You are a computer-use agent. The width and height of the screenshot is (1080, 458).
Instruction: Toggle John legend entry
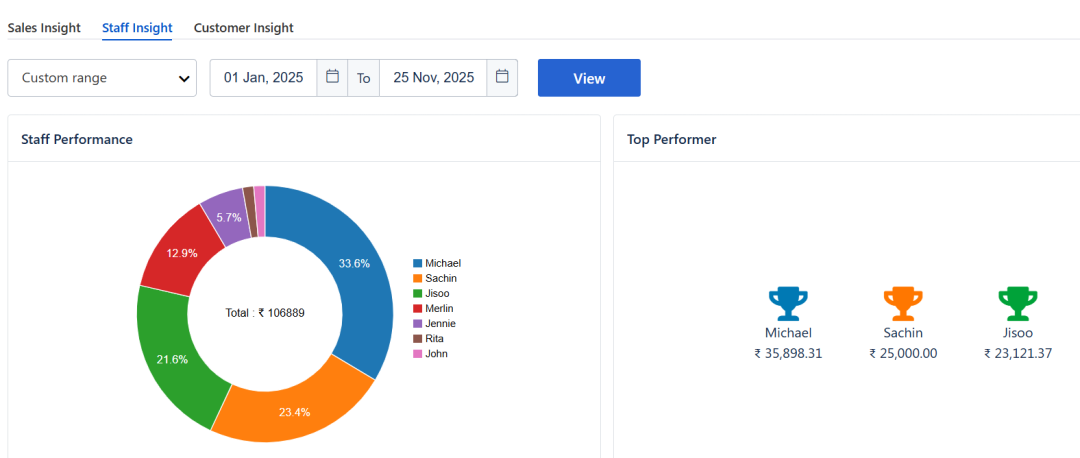[x=435, y=353]
